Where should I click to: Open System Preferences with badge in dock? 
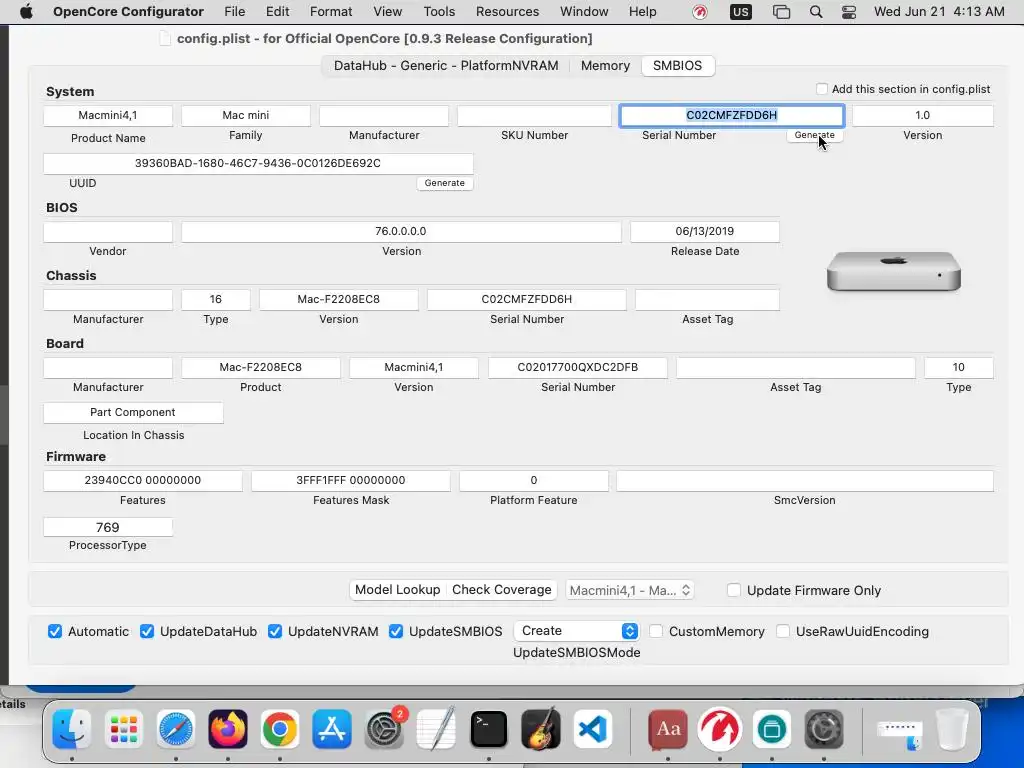coord(384,729)
